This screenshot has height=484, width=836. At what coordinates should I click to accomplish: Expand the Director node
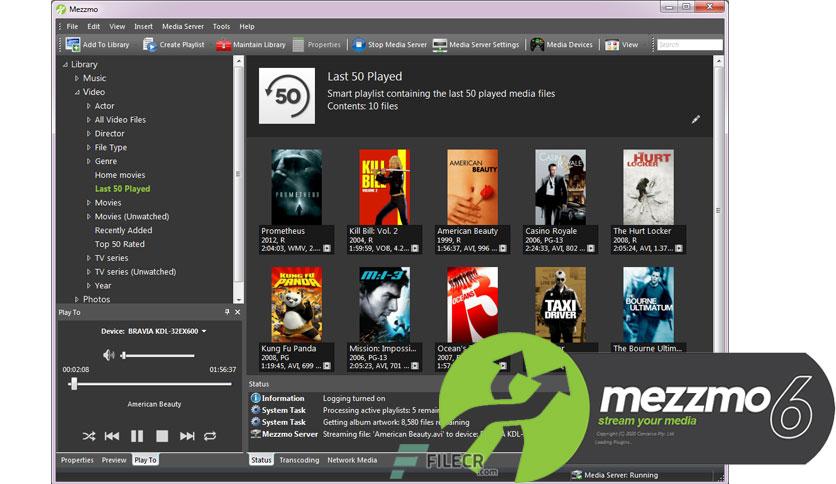click(89, 133)
